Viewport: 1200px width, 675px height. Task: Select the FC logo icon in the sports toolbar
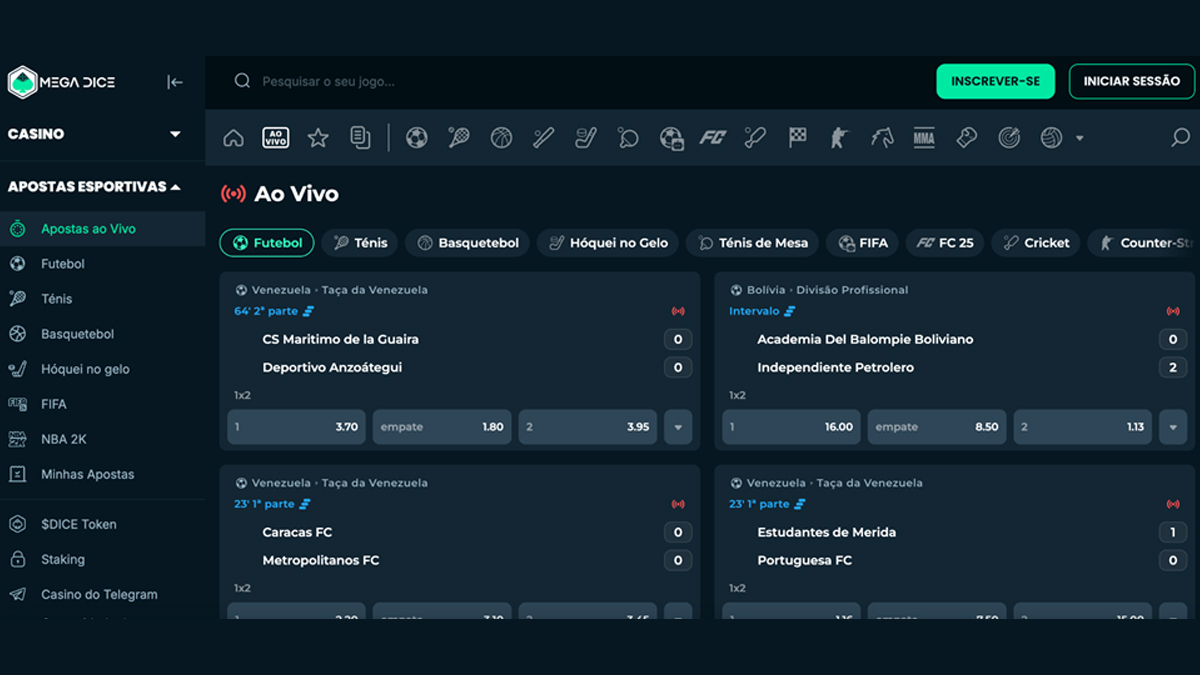pyautogui.click(x=712, y=138)
